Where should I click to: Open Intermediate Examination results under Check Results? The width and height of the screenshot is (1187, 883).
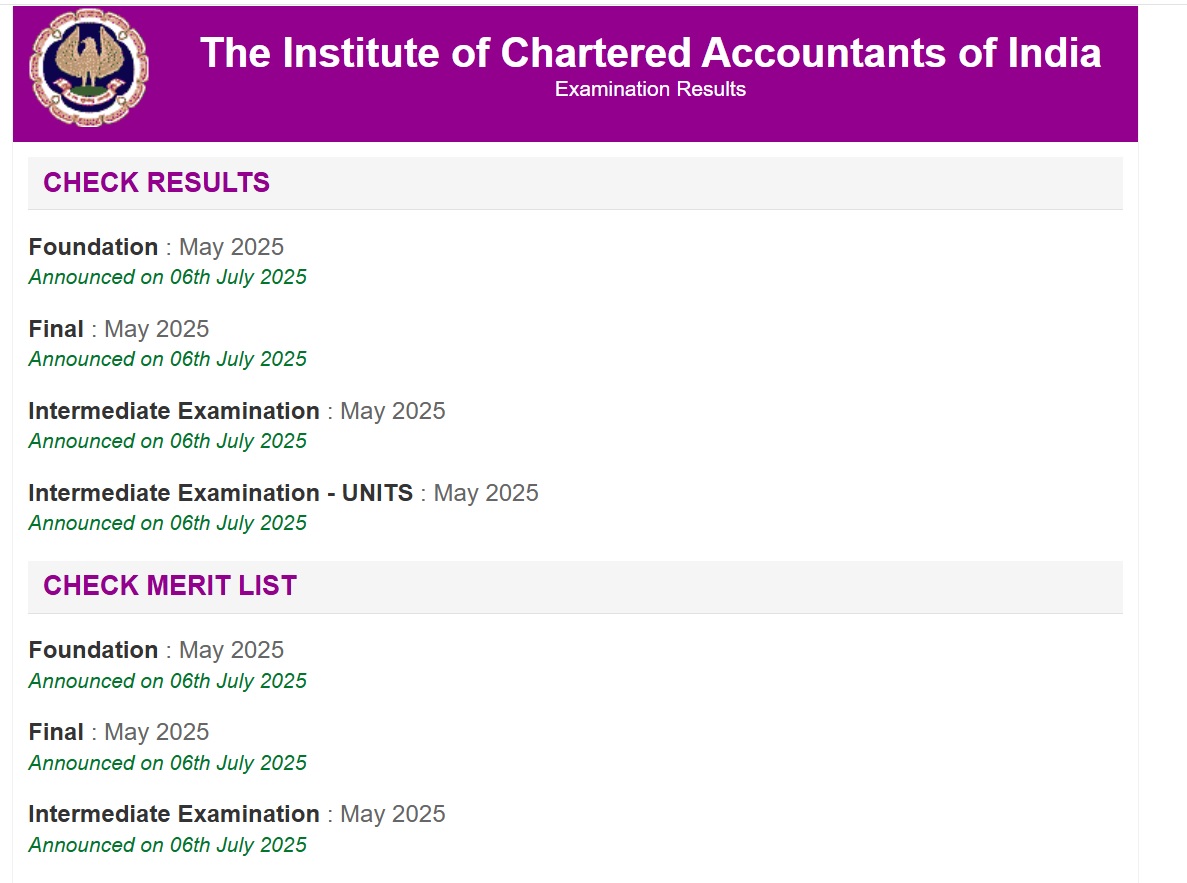tap(174, 411)
